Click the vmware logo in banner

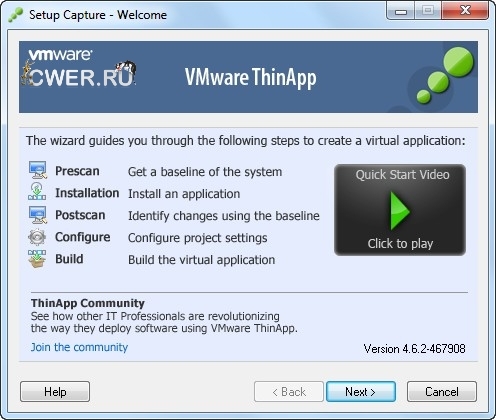coord(60,54)
